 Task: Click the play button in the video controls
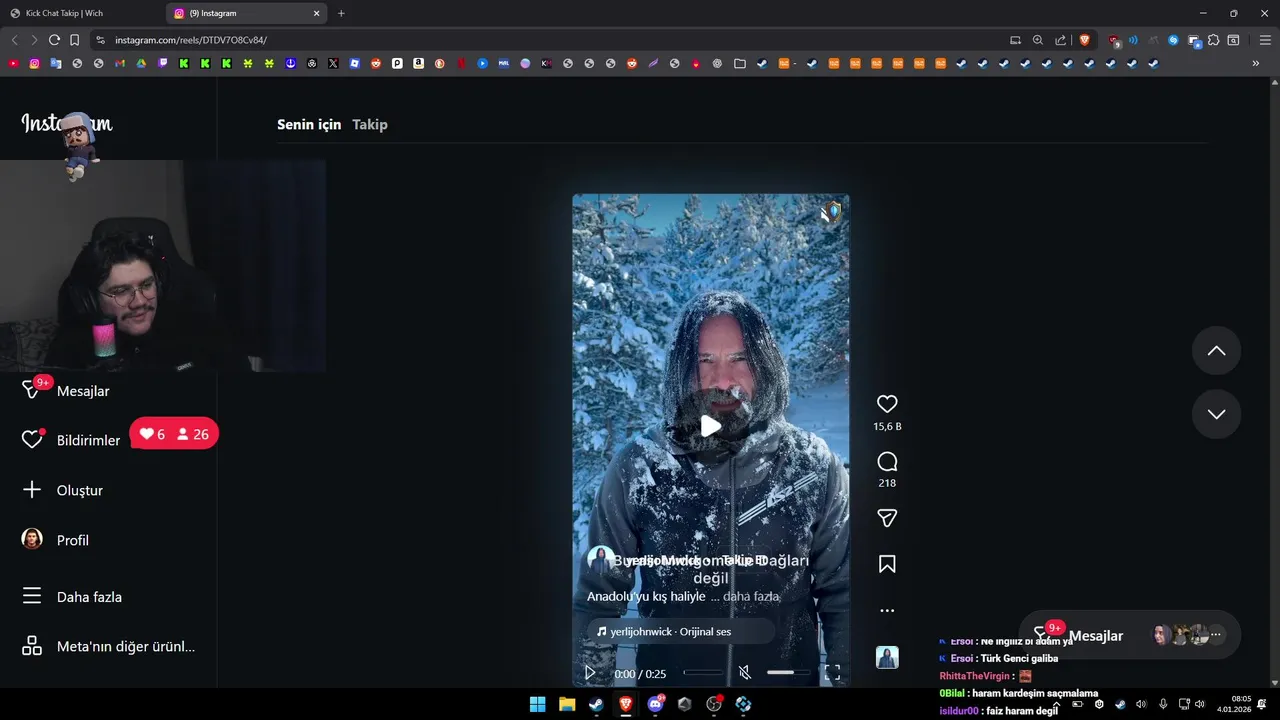[x=590, y=673]
